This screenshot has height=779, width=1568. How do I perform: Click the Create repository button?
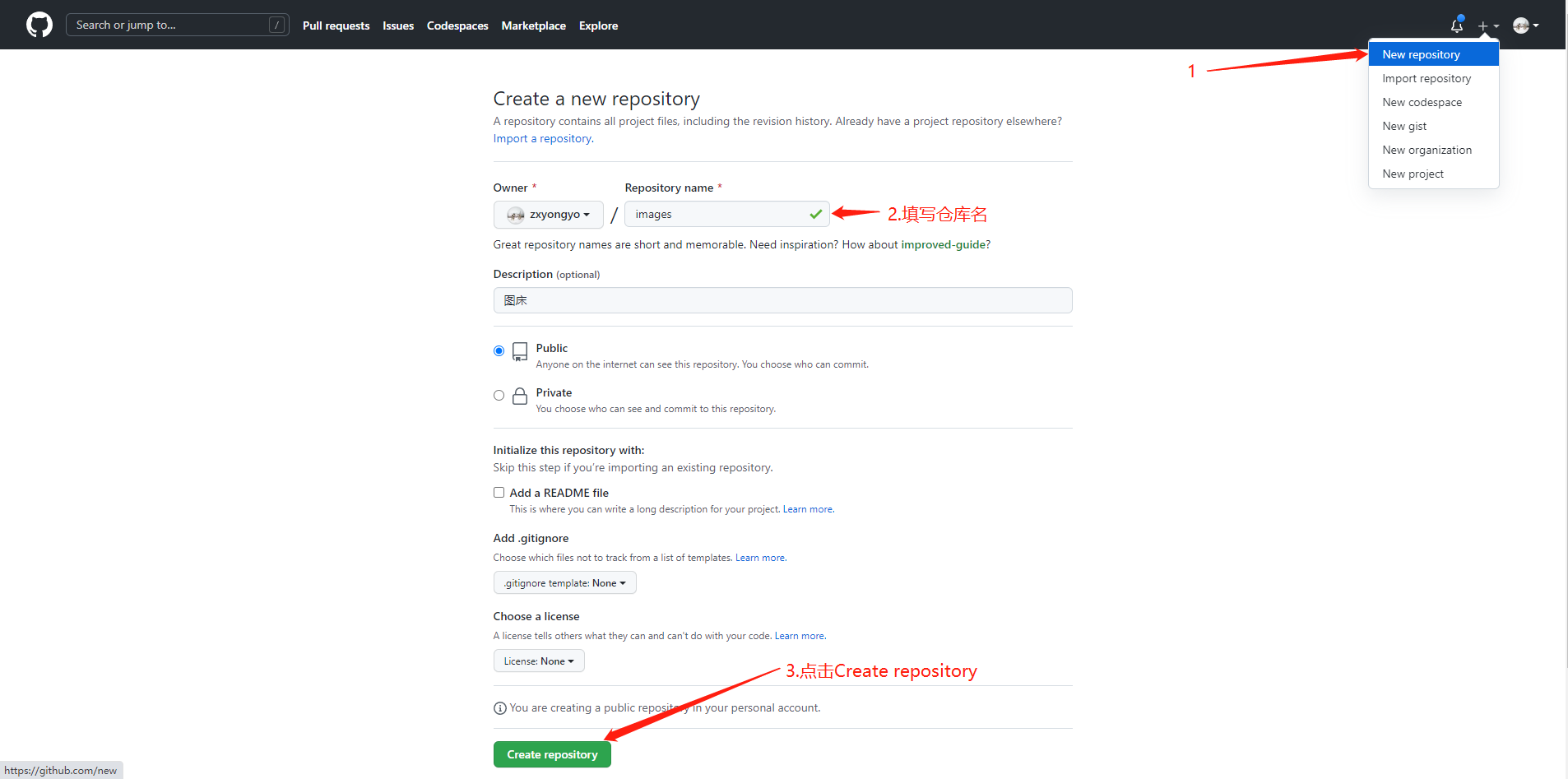552,754
